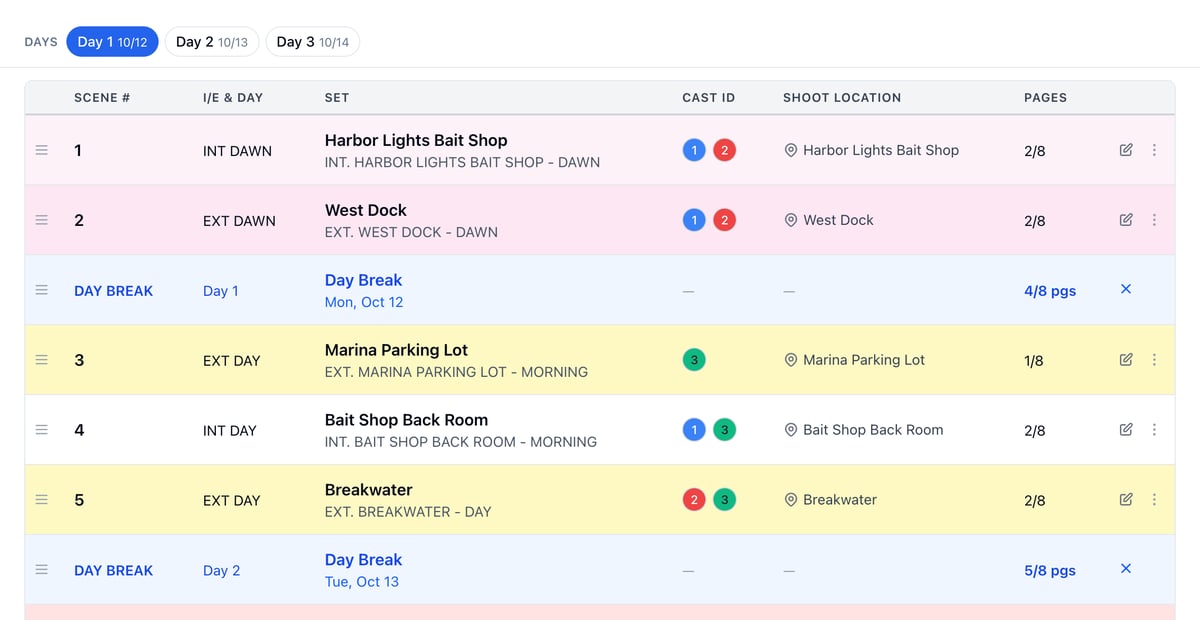The height and width of the screenshot is (620, 1200).
Task: Click the Mon, Oct 12 date text
Action: pyautogui.click(x=364, y=302)
